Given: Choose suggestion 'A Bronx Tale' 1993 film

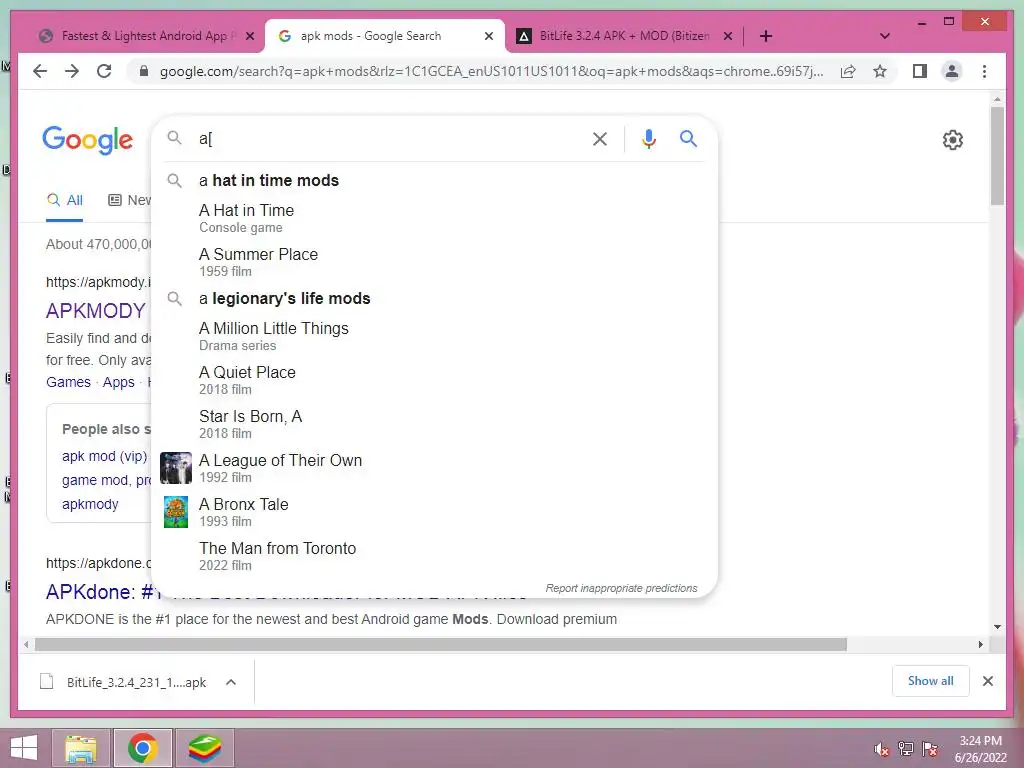Looking at the screenshot, I should tap(435, 512).
